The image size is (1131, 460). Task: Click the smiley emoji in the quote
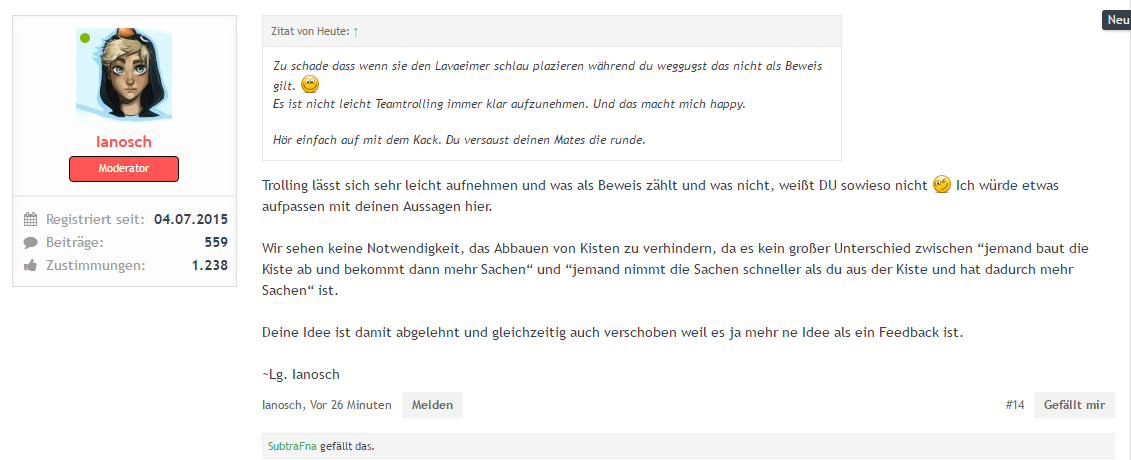tap(310, 84)
